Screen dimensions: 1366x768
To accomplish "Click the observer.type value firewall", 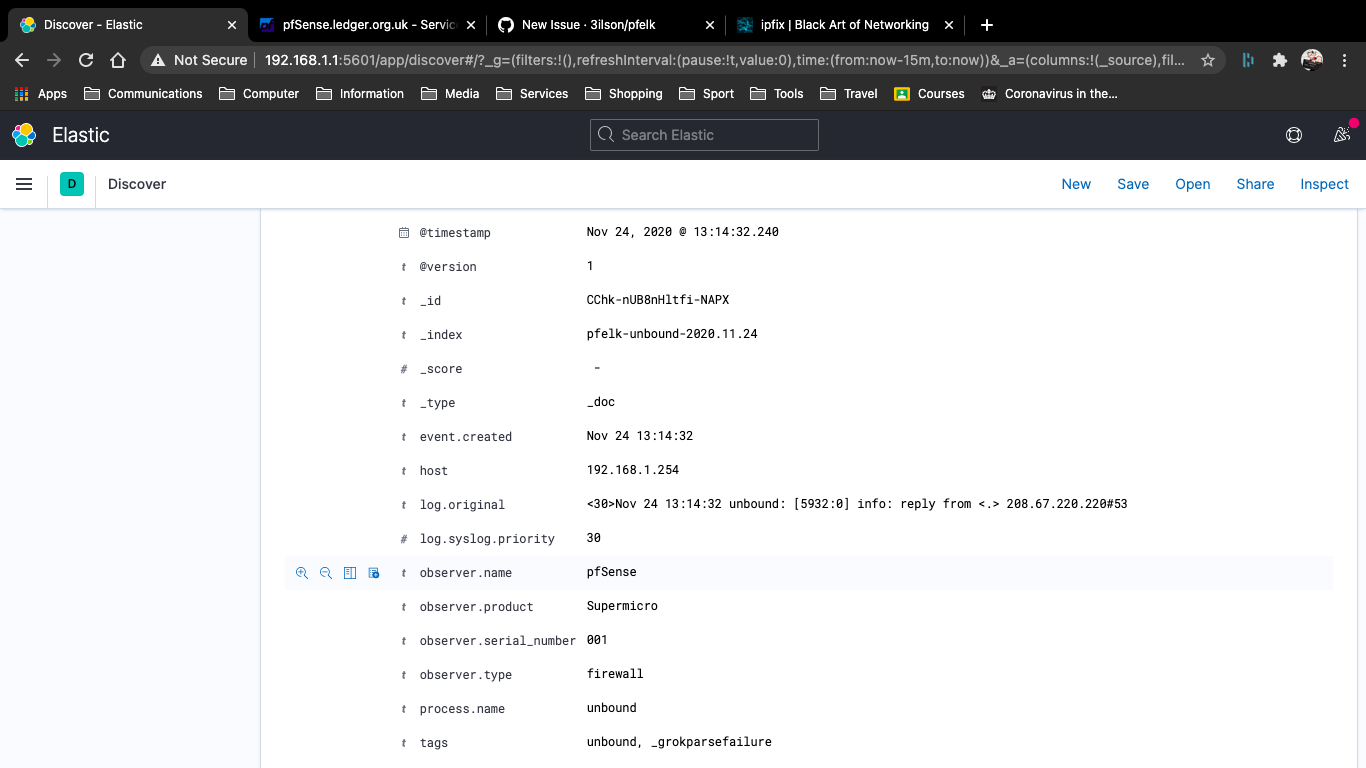I will click(615, 674).
